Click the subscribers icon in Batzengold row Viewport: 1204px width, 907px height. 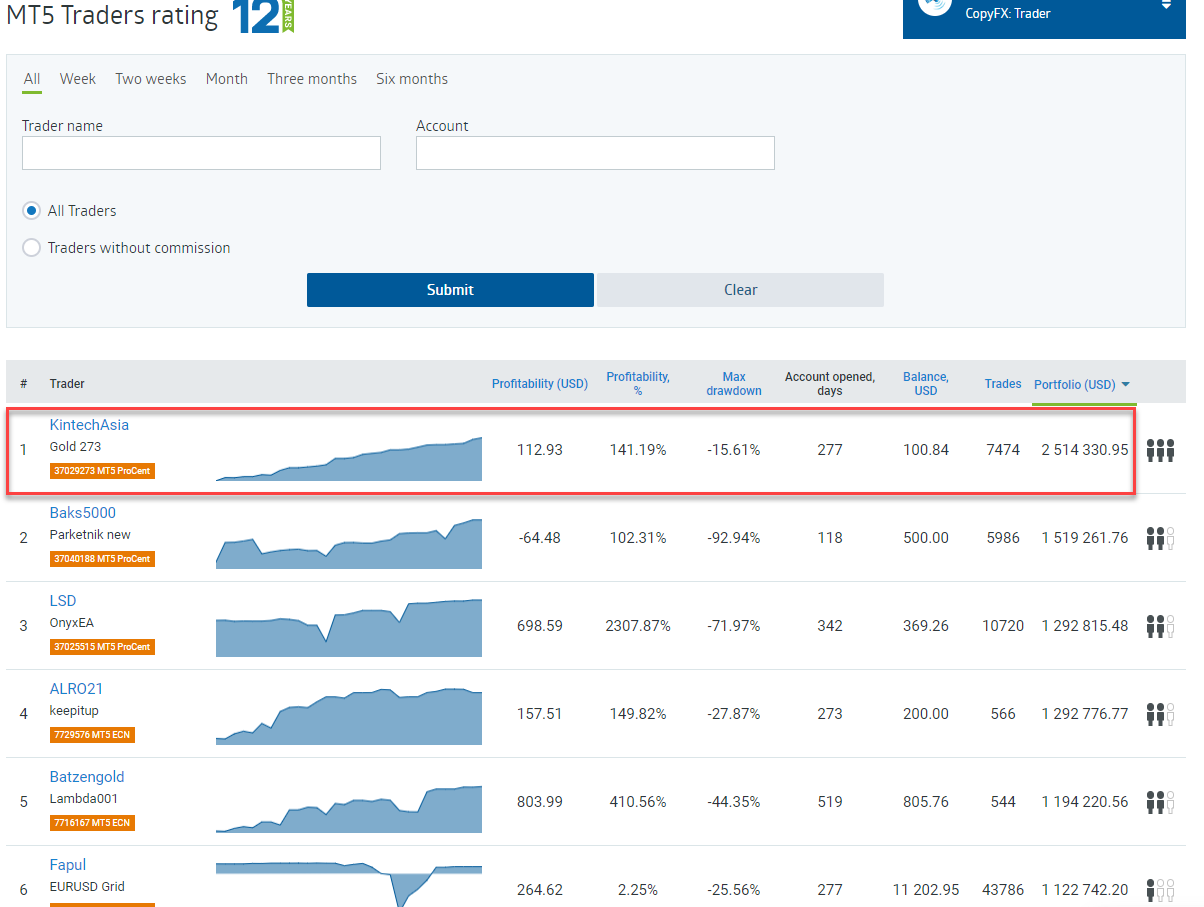pyautogui.click(x=1159, y=802)
